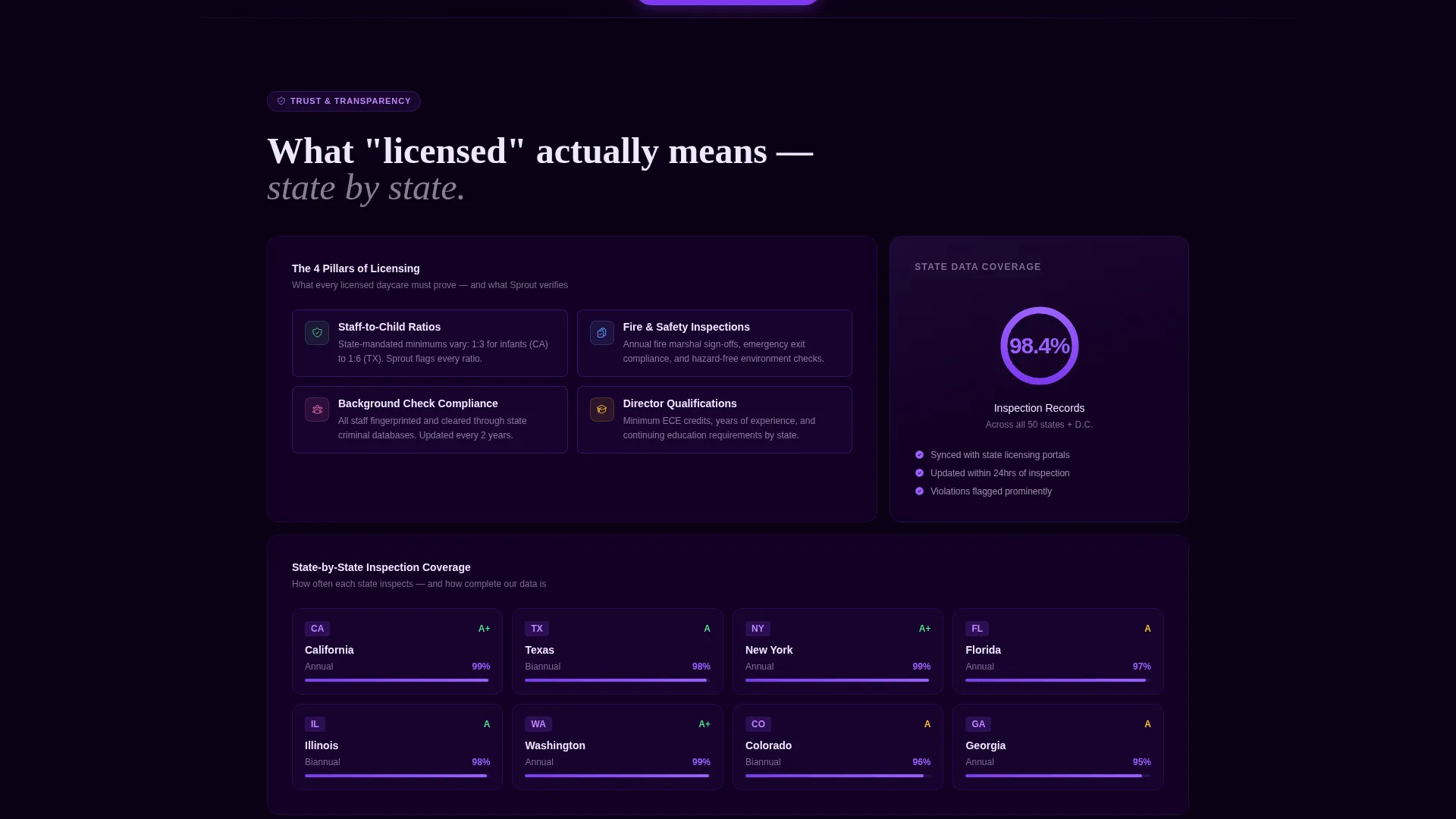Select the Washington state name

[555, 745]
